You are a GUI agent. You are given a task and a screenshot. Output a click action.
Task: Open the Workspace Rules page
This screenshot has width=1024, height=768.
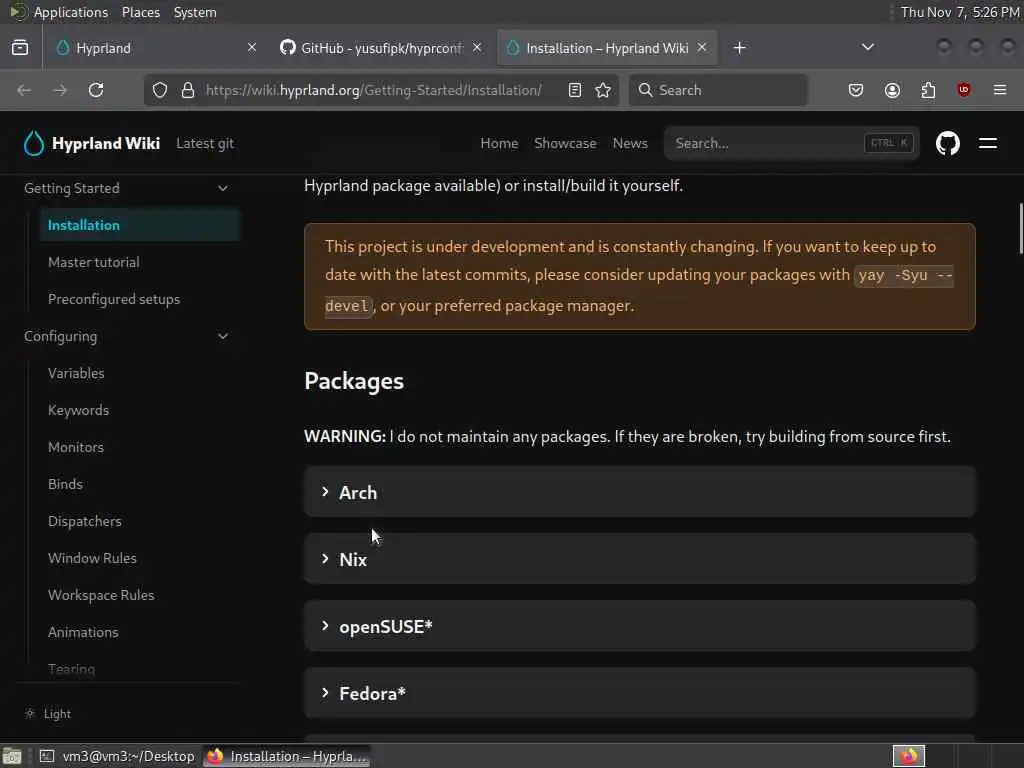coord(101,595)
